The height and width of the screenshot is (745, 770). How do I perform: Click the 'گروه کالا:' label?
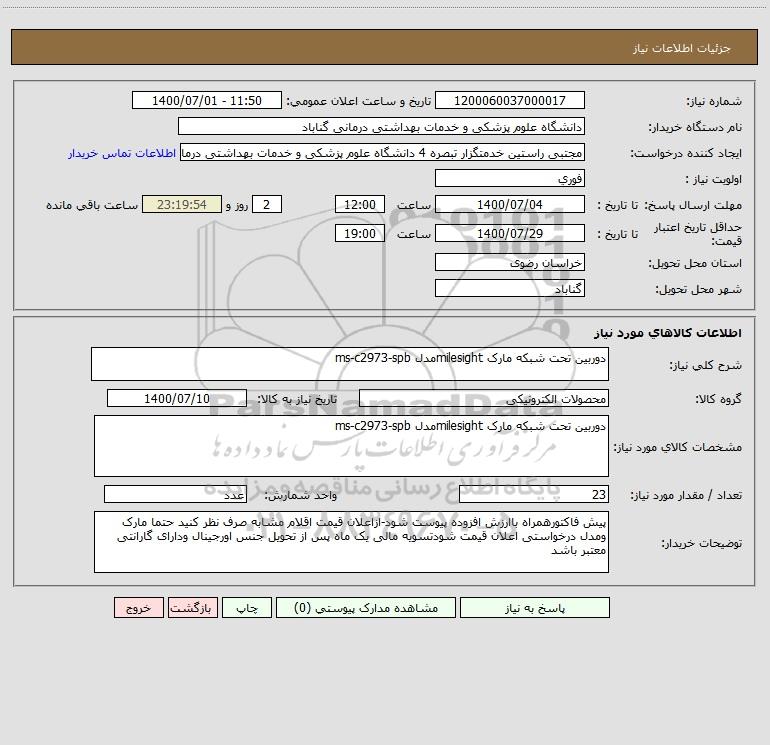tap(718, 399)
